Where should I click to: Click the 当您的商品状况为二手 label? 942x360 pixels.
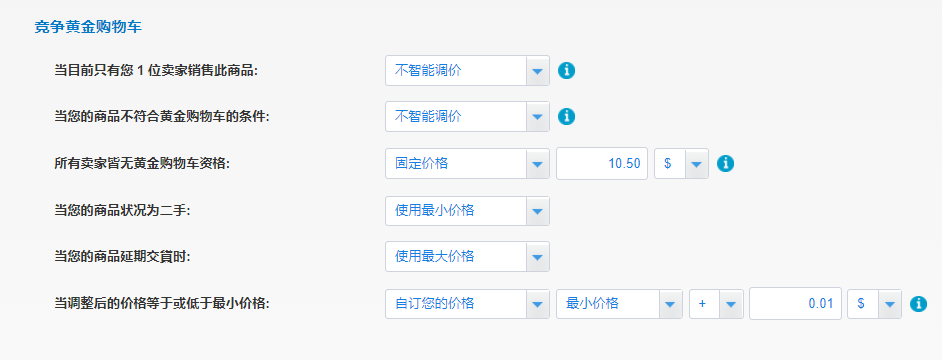point(122,211)
